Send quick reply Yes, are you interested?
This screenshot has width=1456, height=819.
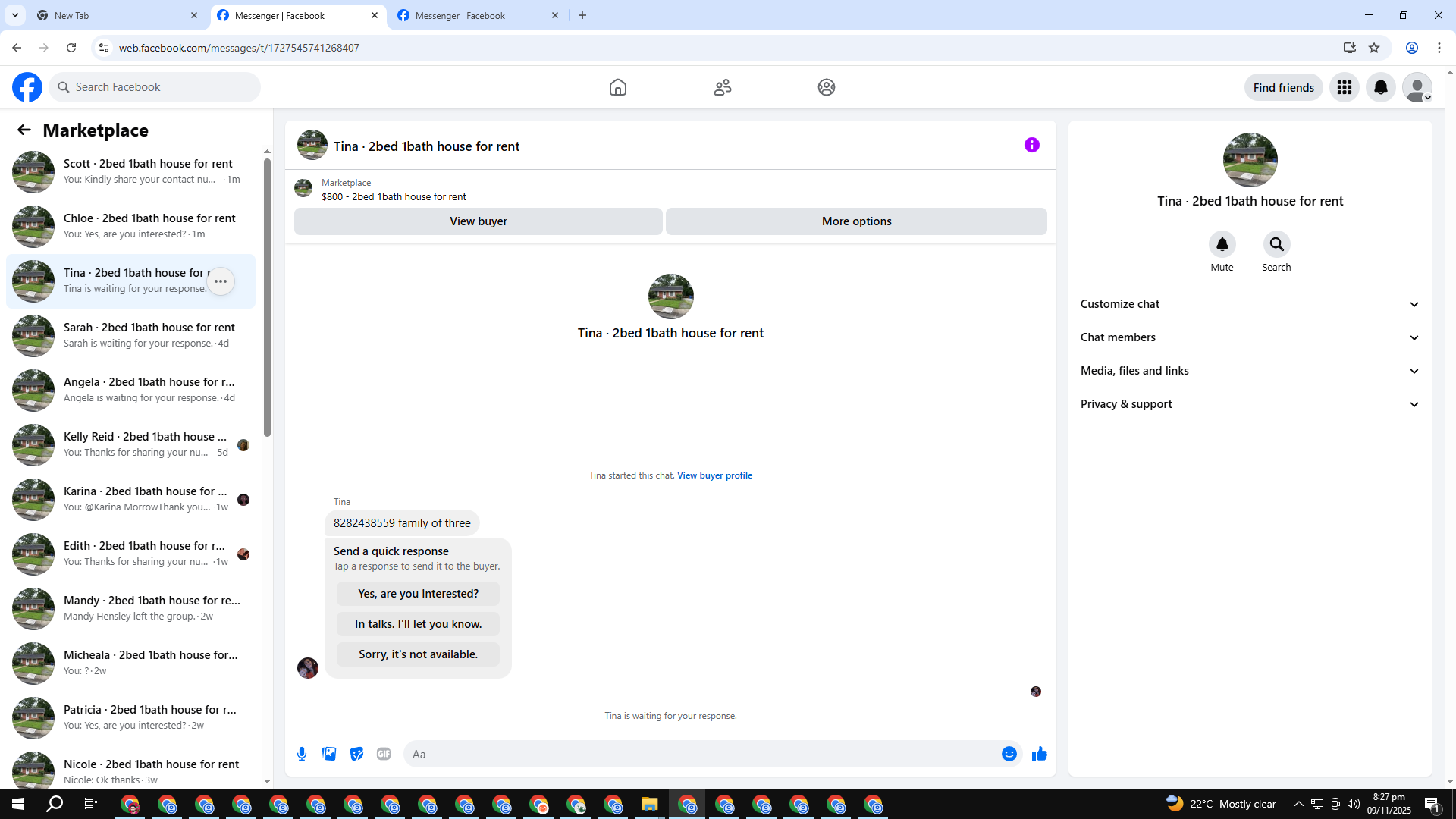[x=418, y=594]
